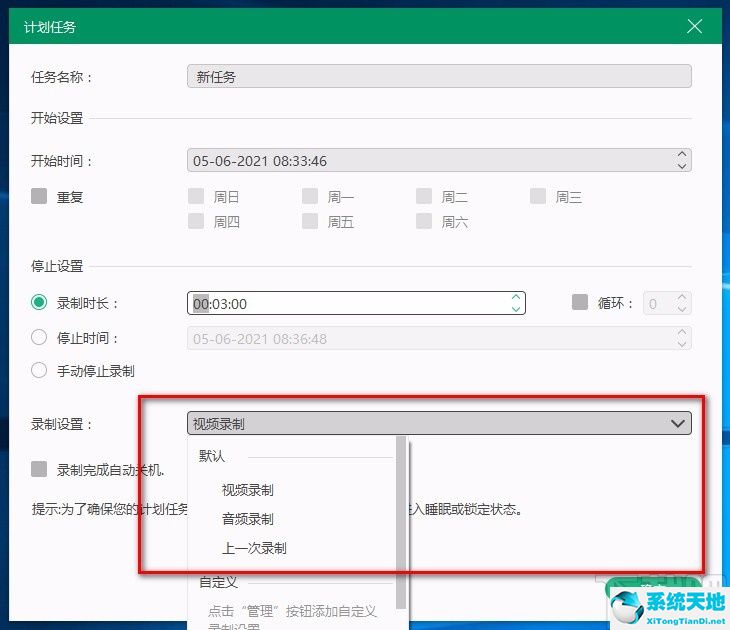The image size is (730, 630).
Task: Close the 计划任务 dialog
Action: pyautogui.click(x=694, y=26)
